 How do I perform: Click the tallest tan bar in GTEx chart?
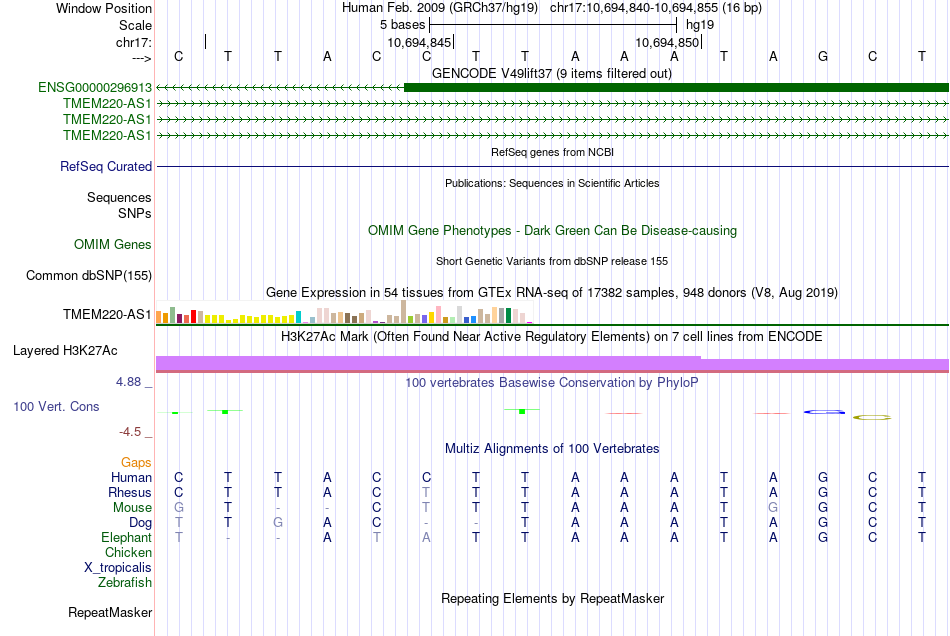coord(404,312)
